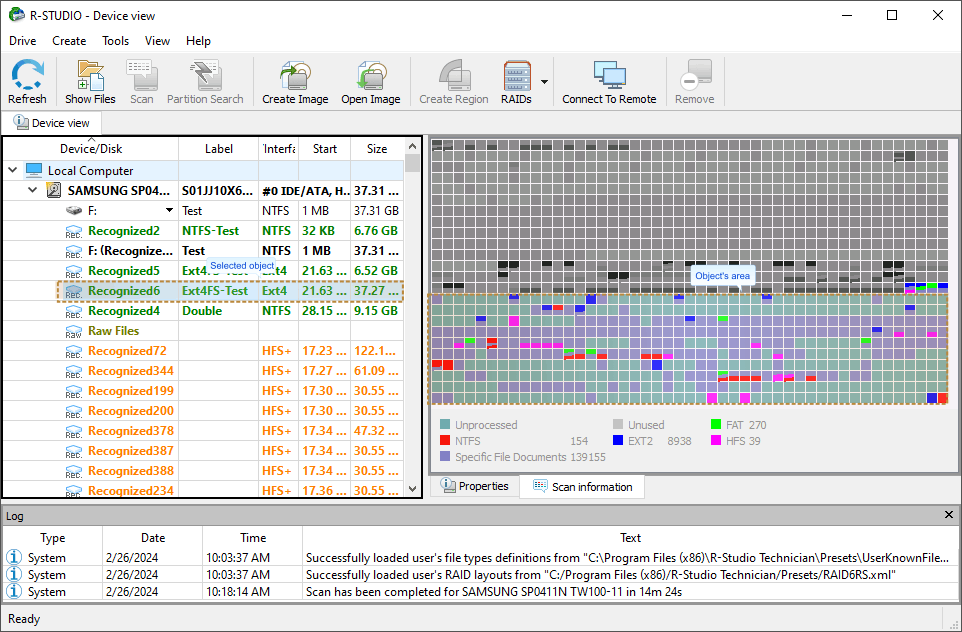Click the Unprocessed legend color swatch

[x=445, y=425]
